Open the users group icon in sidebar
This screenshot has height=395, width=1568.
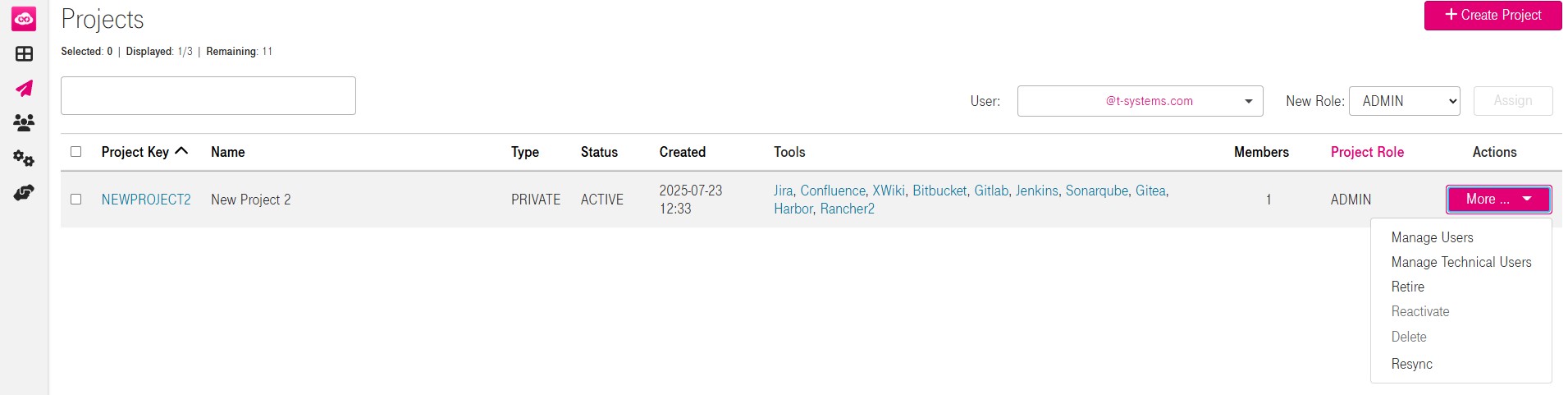click(24, 123)
